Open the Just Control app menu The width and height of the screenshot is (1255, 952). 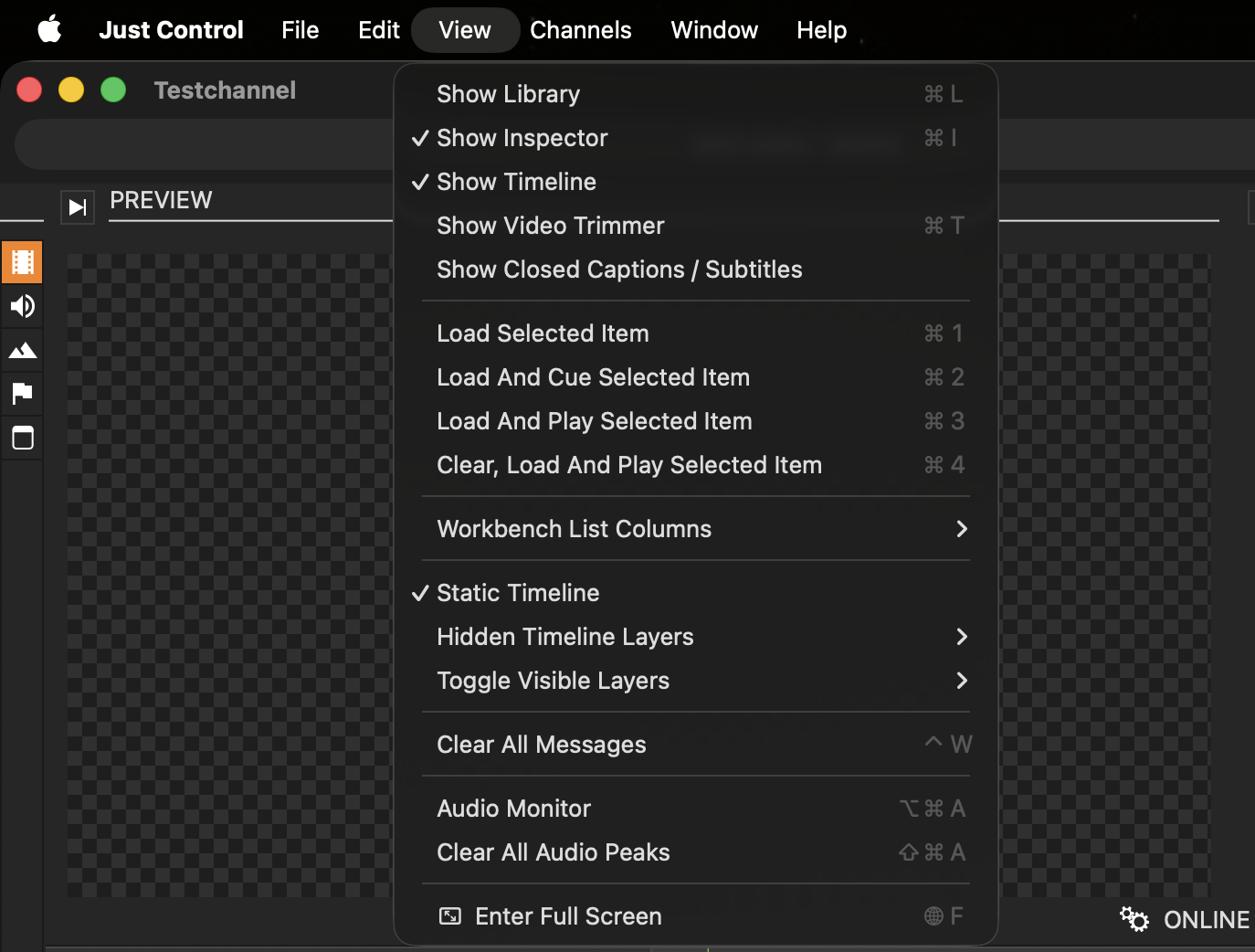point(171,30)
